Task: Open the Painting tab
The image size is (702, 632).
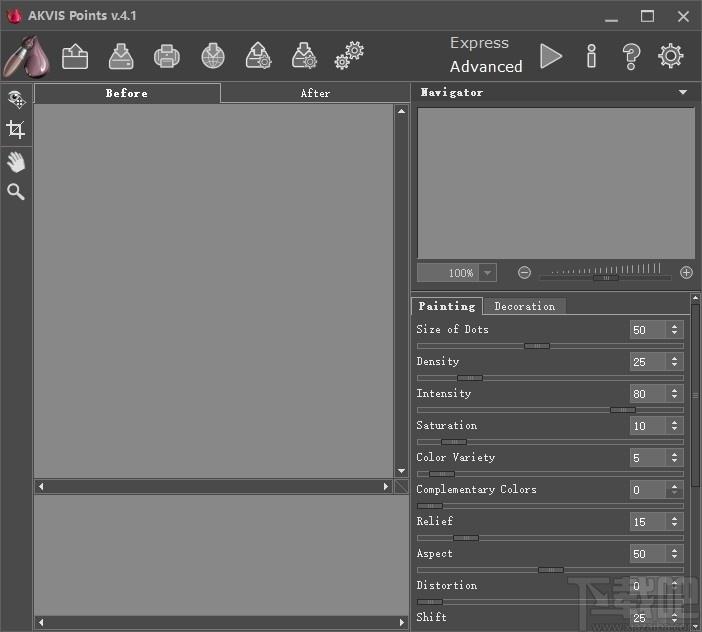Action: point(447,306)
